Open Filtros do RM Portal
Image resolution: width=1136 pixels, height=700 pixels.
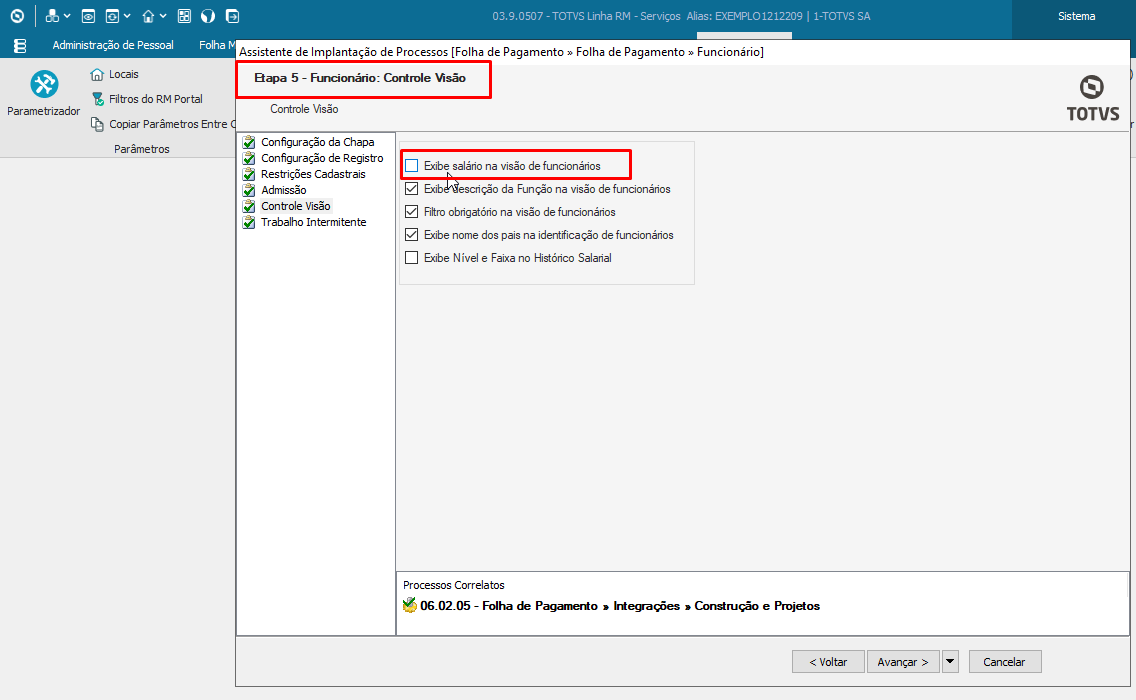[156, 99]
